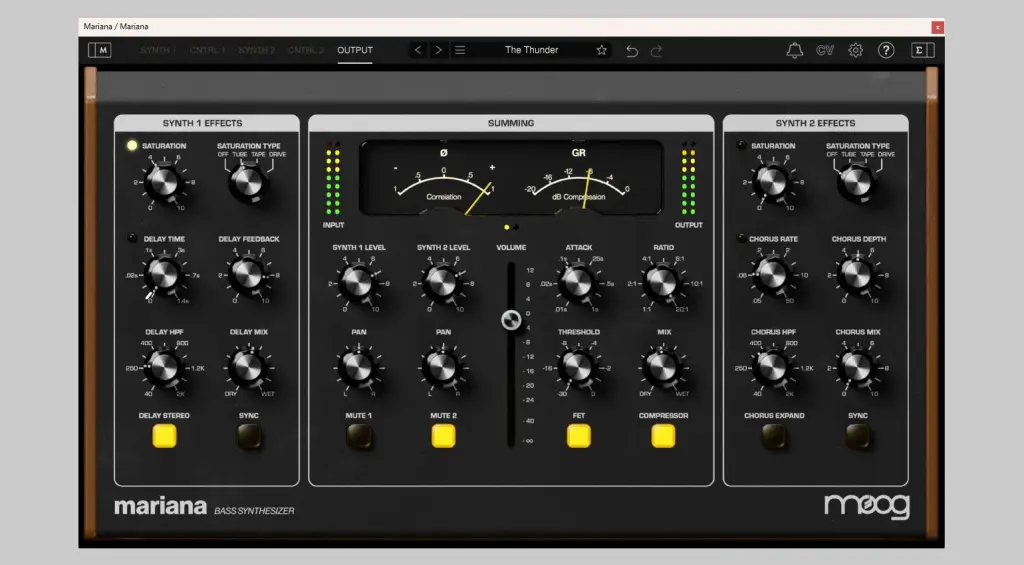Image resolution: width=1024 pixels, height=565 pixels.
Task: Open the settings gear icon
Action: [x=856, y=50]
